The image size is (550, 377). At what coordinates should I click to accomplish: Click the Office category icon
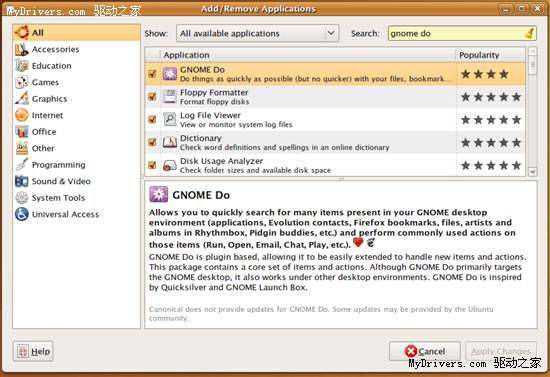(x=21, y=132)
